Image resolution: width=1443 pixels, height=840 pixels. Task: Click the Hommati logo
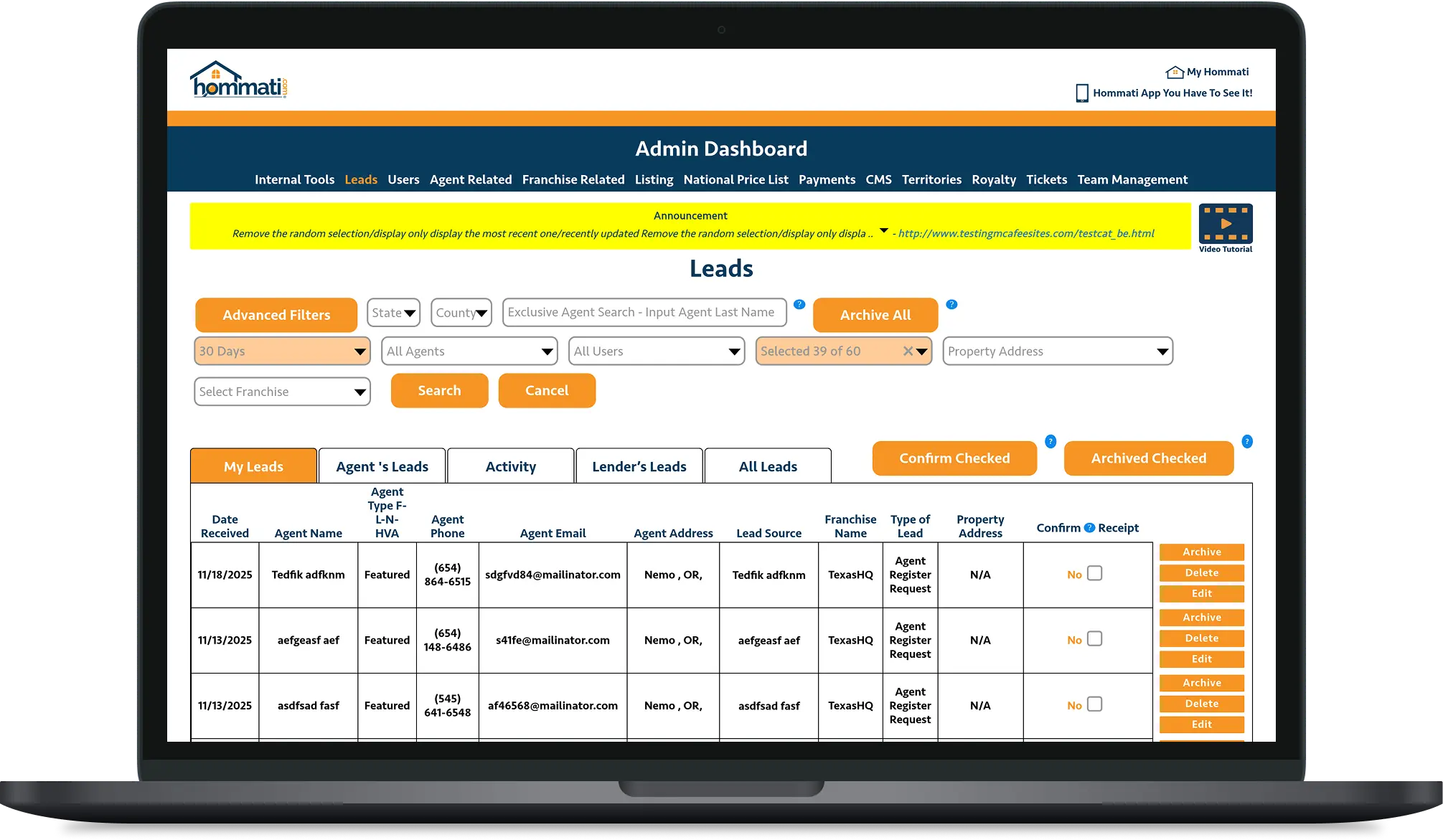[x=238, y=80]
